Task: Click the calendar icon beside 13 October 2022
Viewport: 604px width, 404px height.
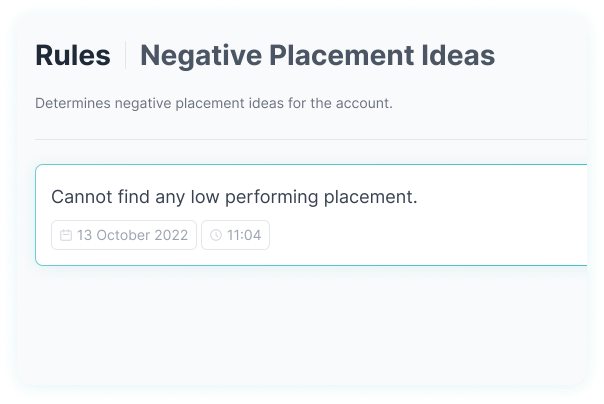Action: pyautogui.click(x=66, y=235)
